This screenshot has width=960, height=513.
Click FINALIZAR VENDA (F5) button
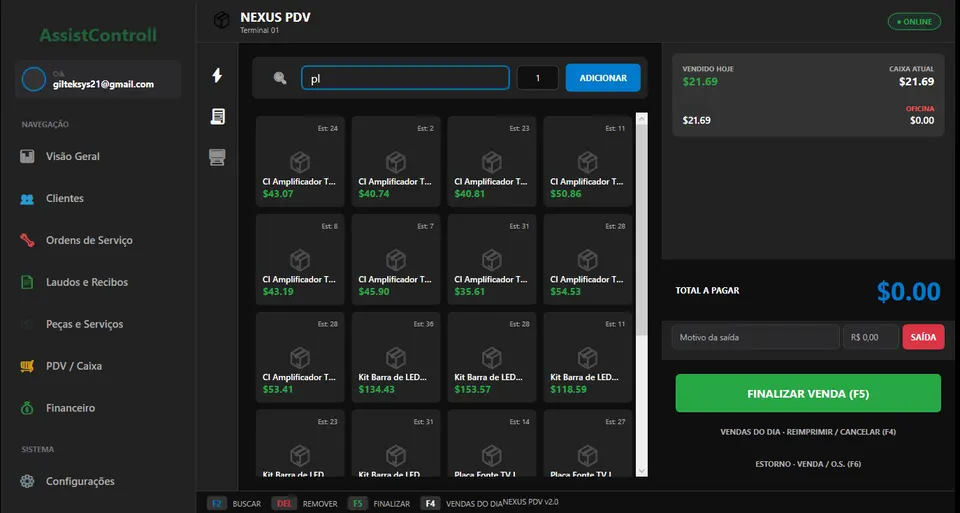click(808, 393)
